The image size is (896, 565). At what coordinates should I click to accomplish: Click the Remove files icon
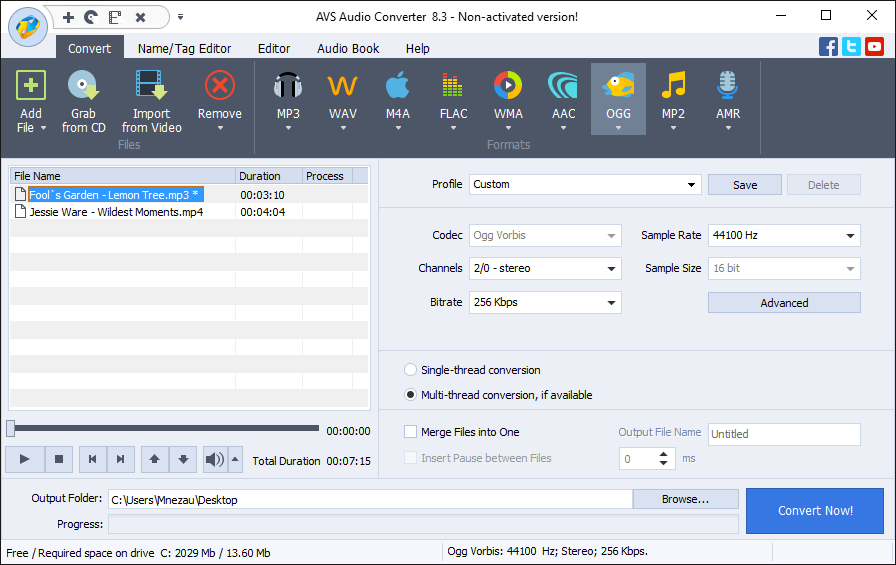click(220, 86)
